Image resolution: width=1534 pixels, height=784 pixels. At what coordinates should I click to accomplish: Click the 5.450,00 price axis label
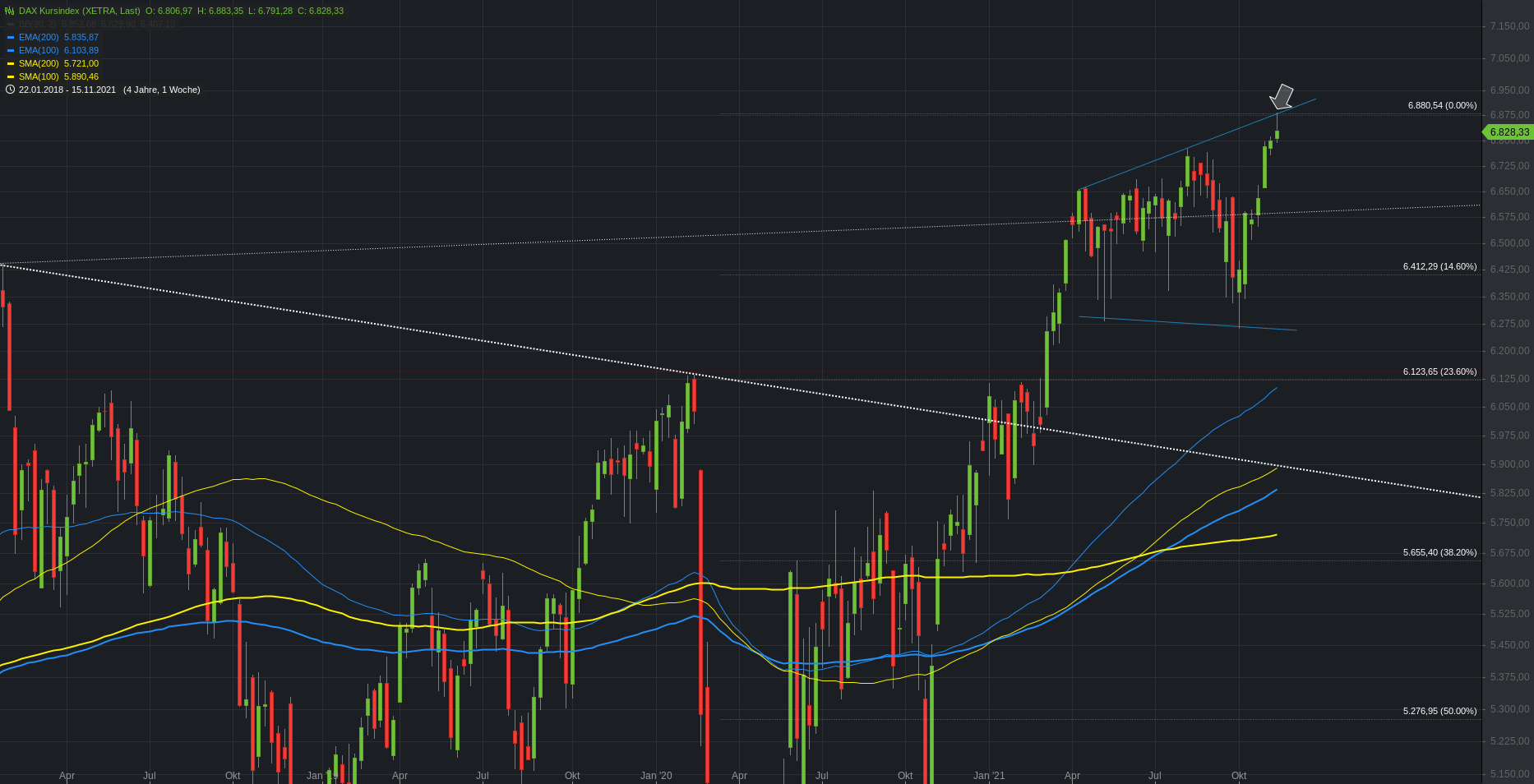click(x=1509, y=645)
